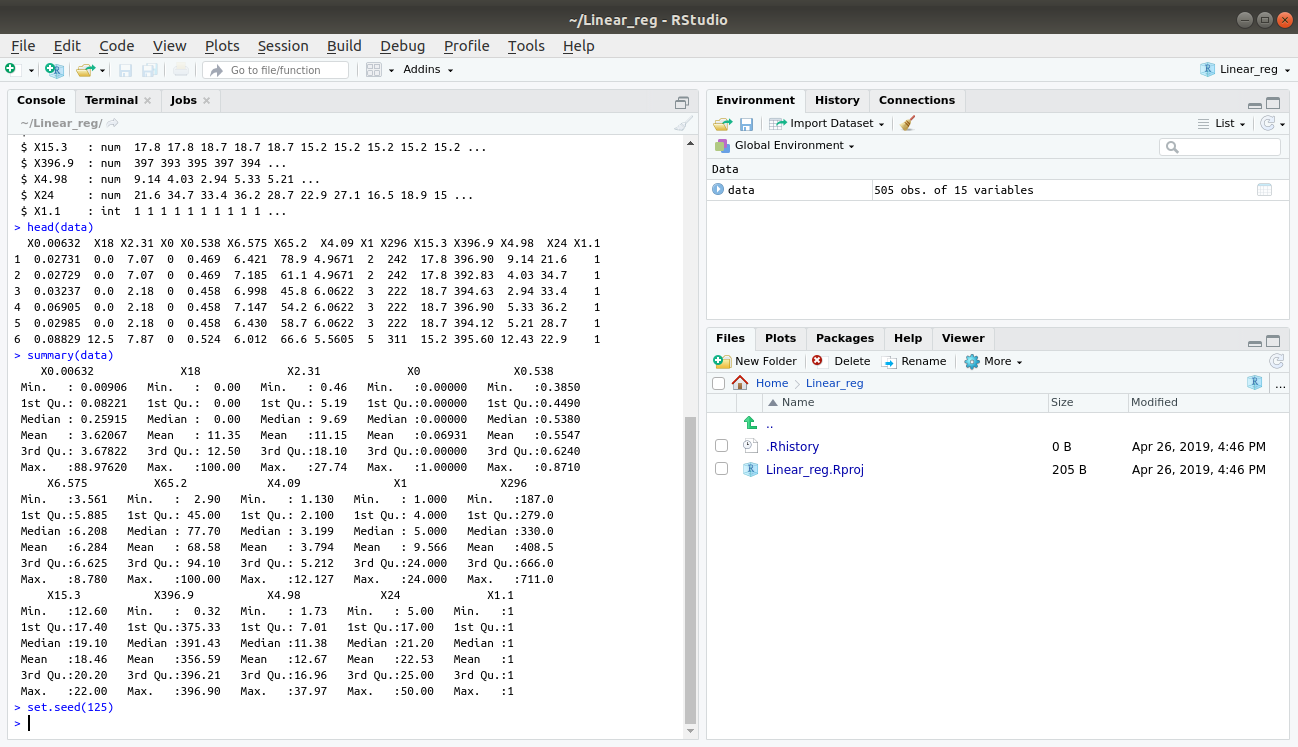Clear console with the broom icon
Image resolution: width=1298 pixels, height=747 pixels.
683,124
